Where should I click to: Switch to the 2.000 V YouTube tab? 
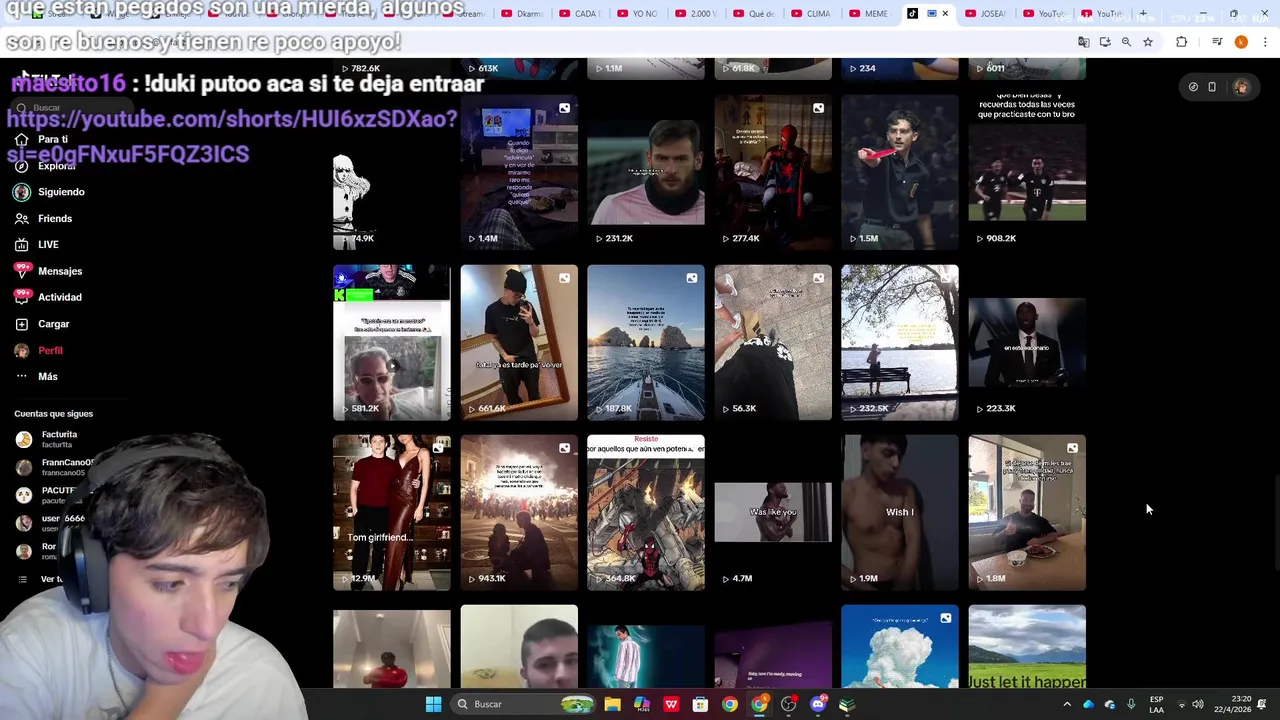697,14
